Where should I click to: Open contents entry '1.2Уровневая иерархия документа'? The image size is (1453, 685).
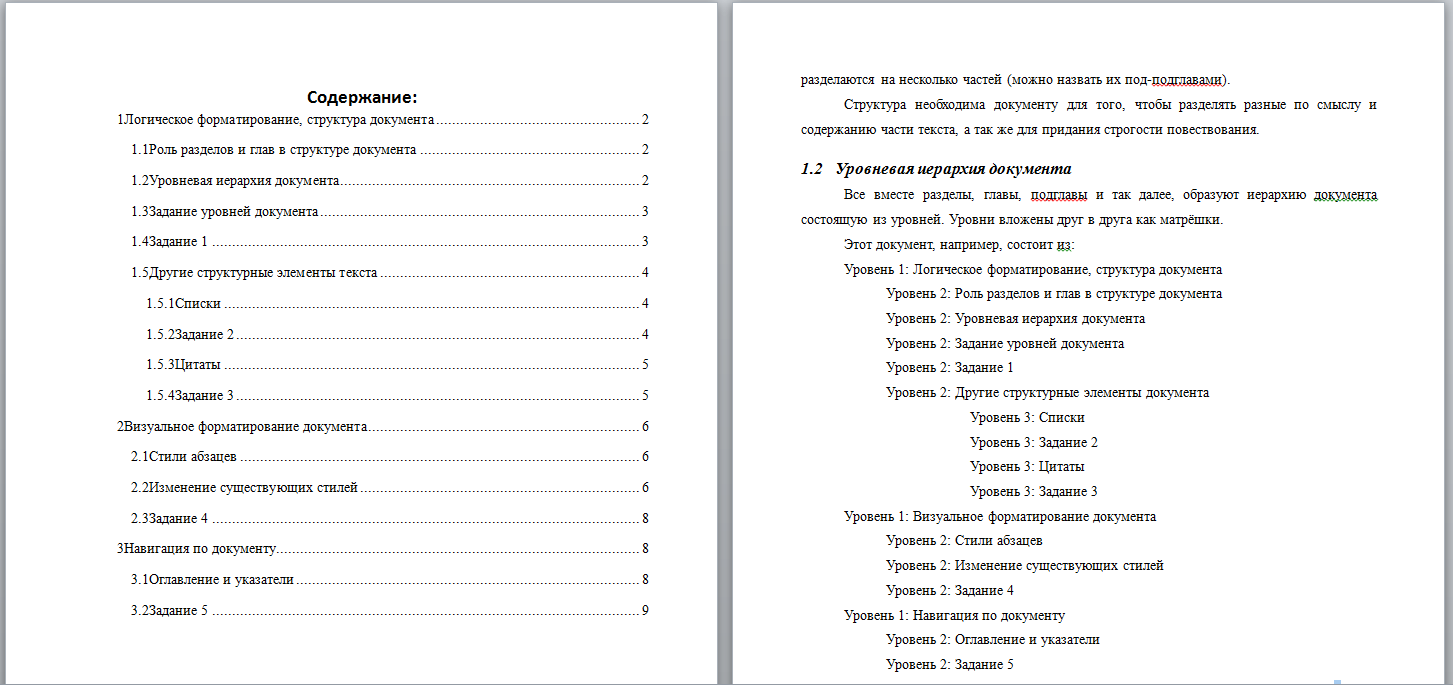(392, 181)
